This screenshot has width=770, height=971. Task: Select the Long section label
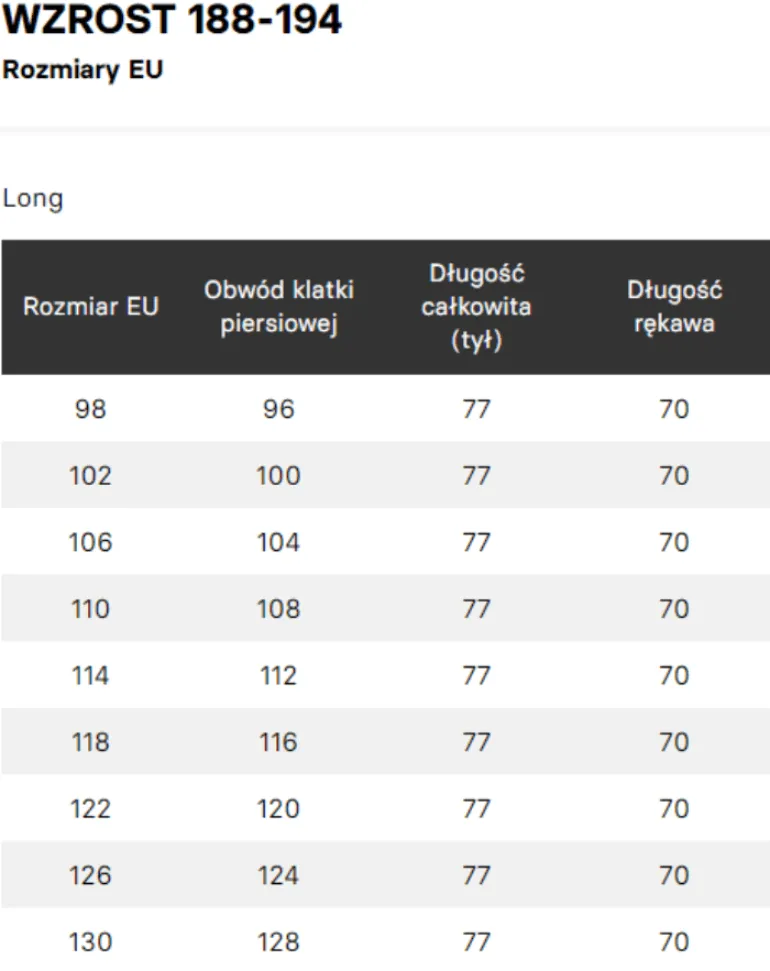click(33, 199)
